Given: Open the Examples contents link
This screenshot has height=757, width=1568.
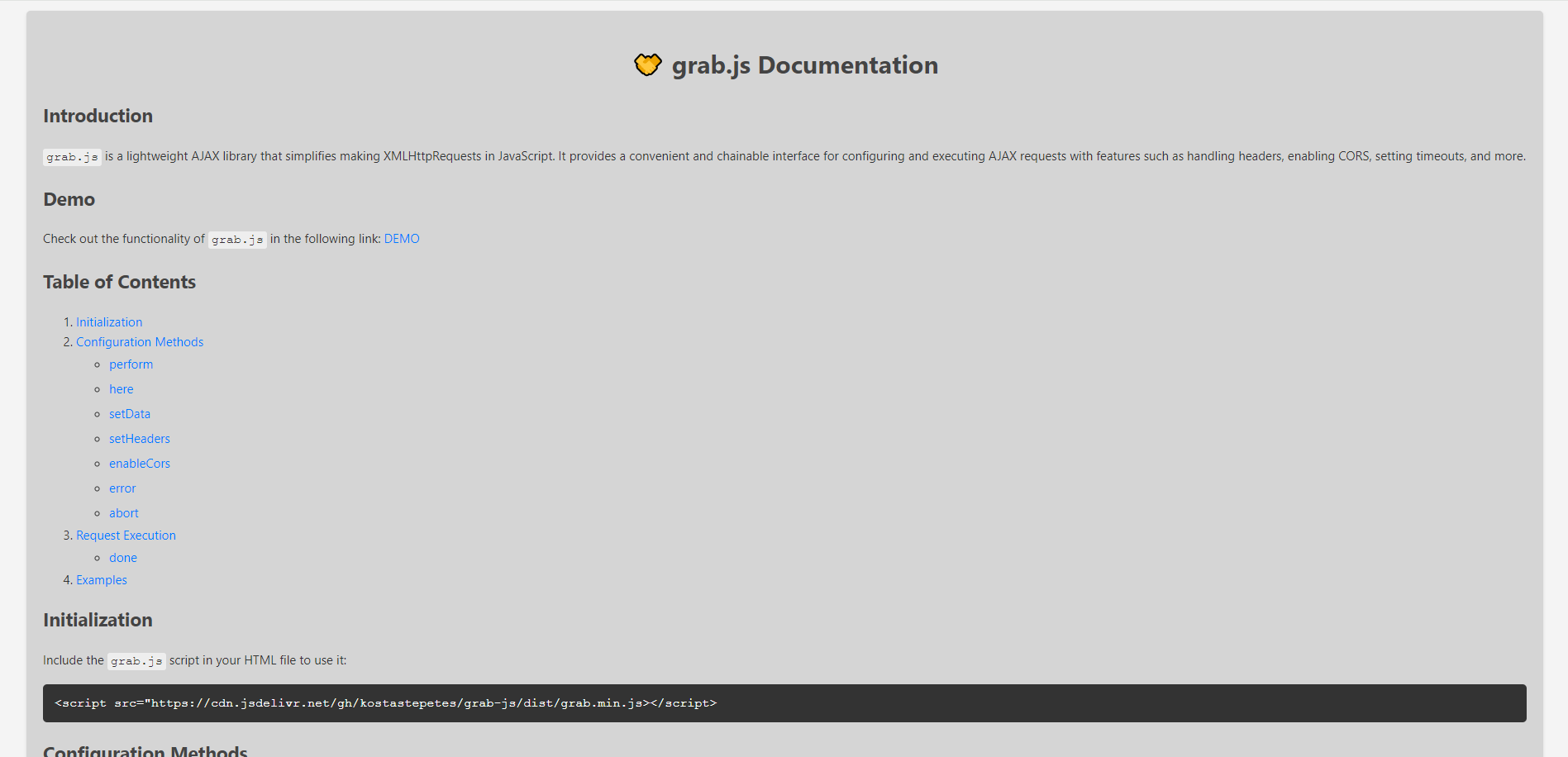Looking at the screenshot, I should 102,580.
